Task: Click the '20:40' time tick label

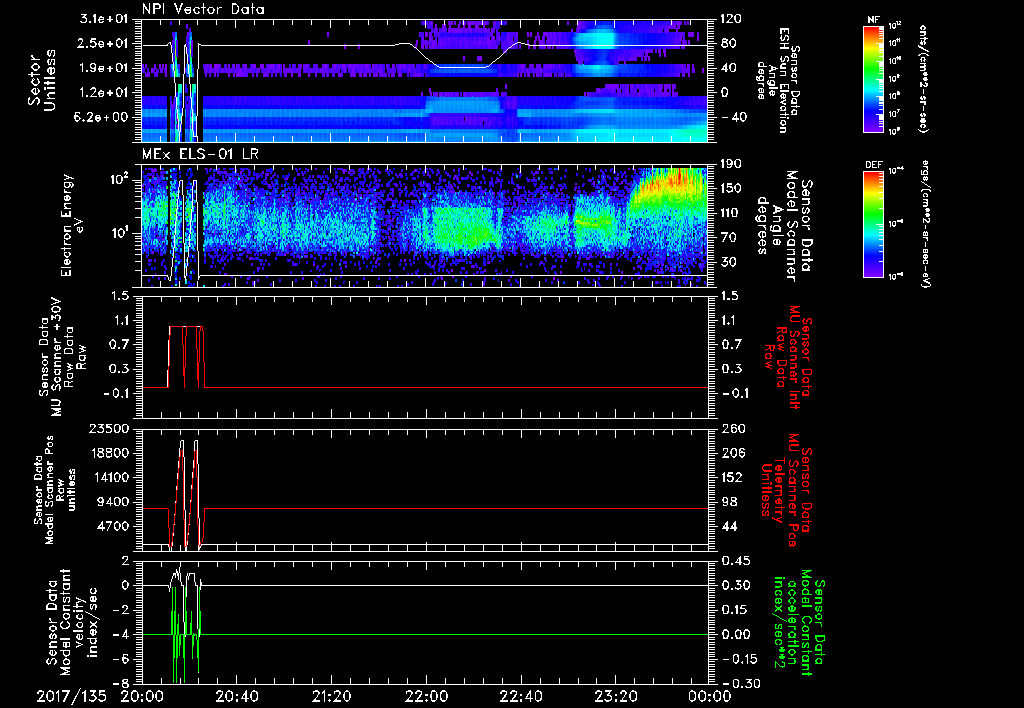Action: [x=237, y=696]
